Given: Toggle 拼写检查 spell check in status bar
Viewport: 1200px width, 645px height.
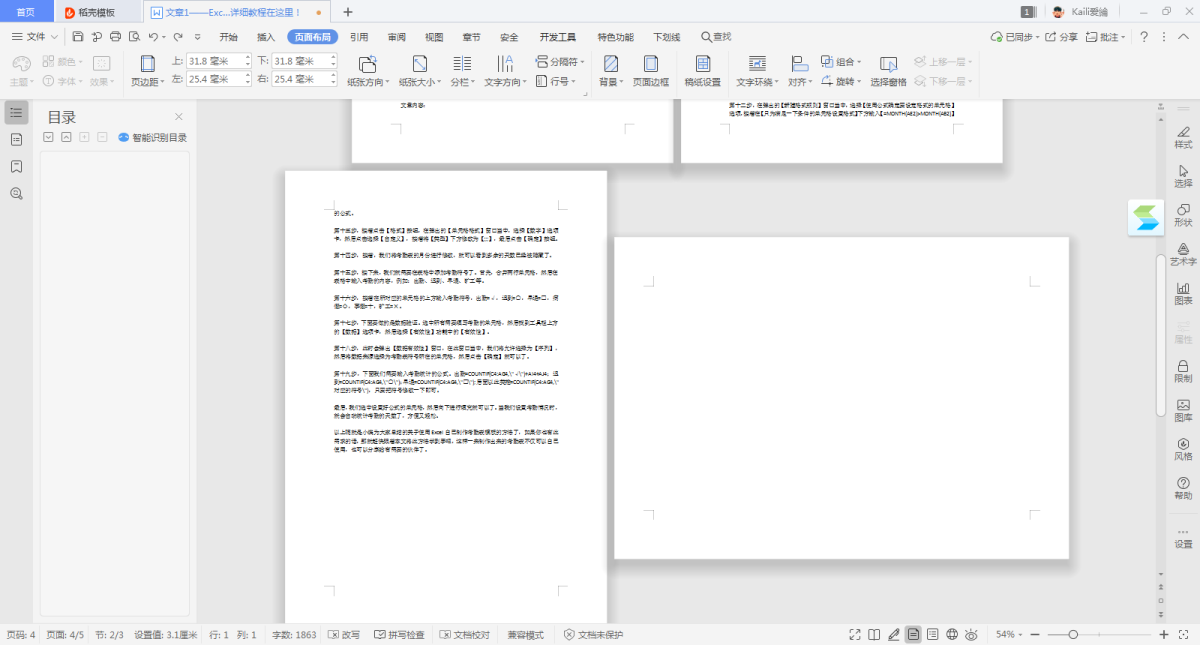Looking at the screenshot, I should [399, 635].
